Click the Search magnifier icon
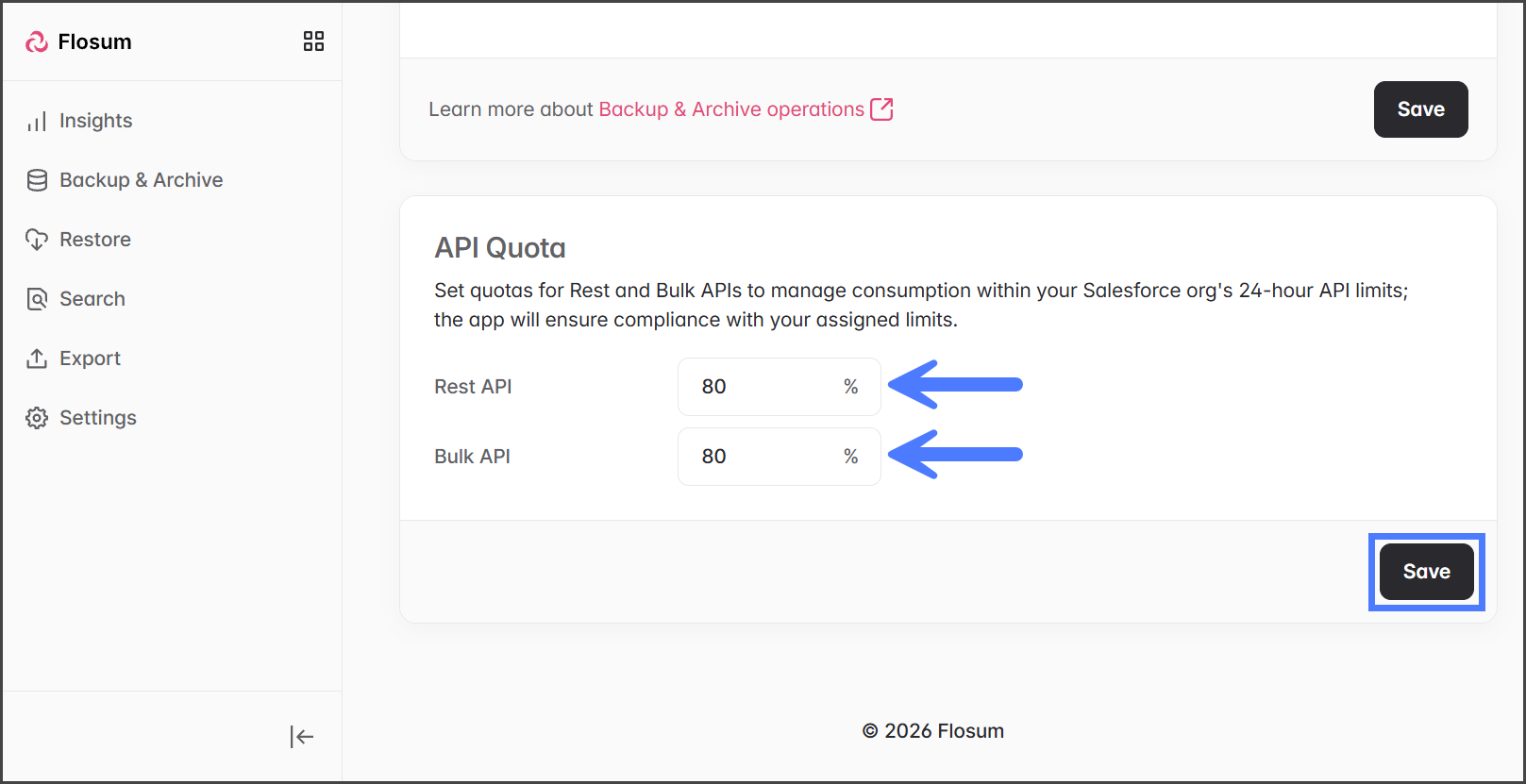 click(x=37, y=299)
